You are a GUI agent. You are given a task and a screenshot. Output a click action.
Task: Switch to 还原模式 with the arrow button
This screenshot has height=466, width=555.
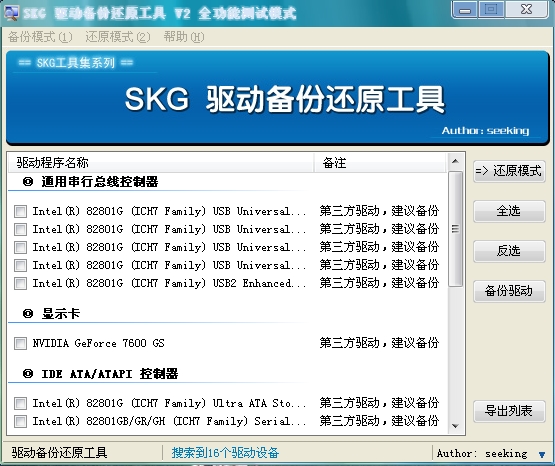509,171
